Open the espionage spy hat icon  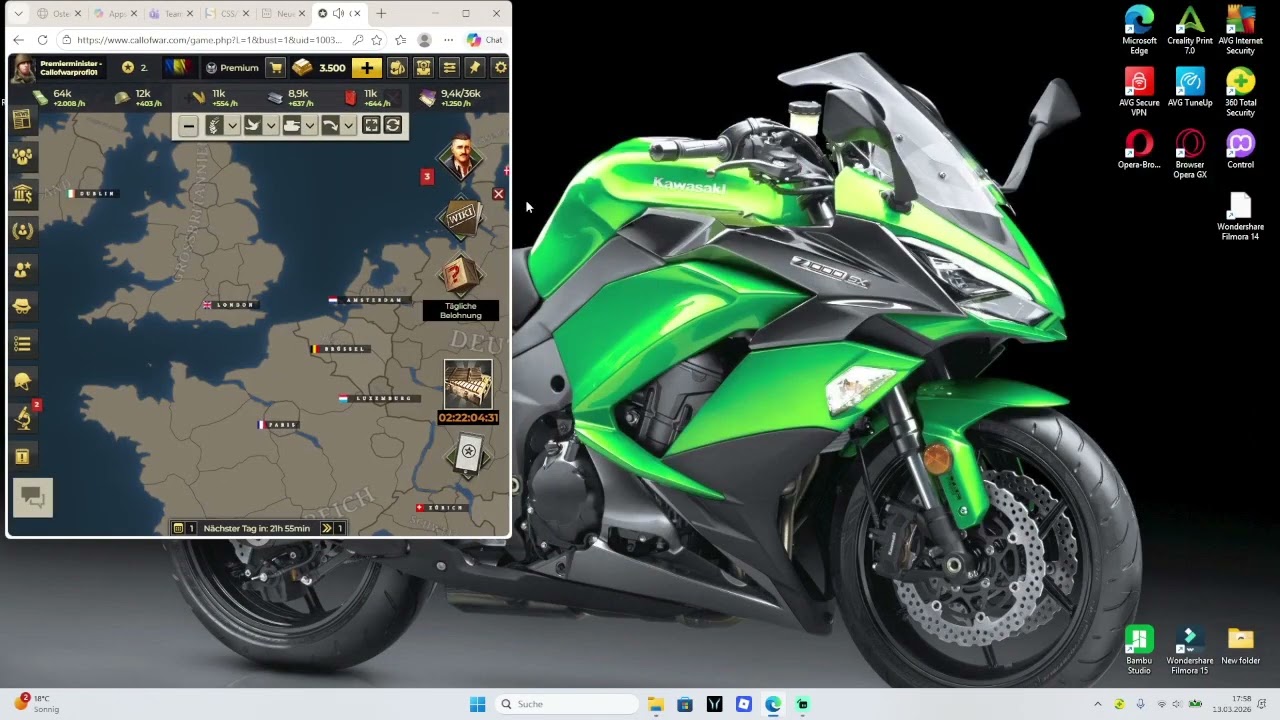(22, 306)
